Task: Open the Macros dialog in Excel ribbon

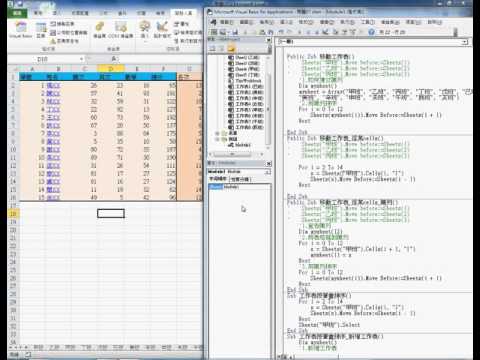Action: click(41, 30)
